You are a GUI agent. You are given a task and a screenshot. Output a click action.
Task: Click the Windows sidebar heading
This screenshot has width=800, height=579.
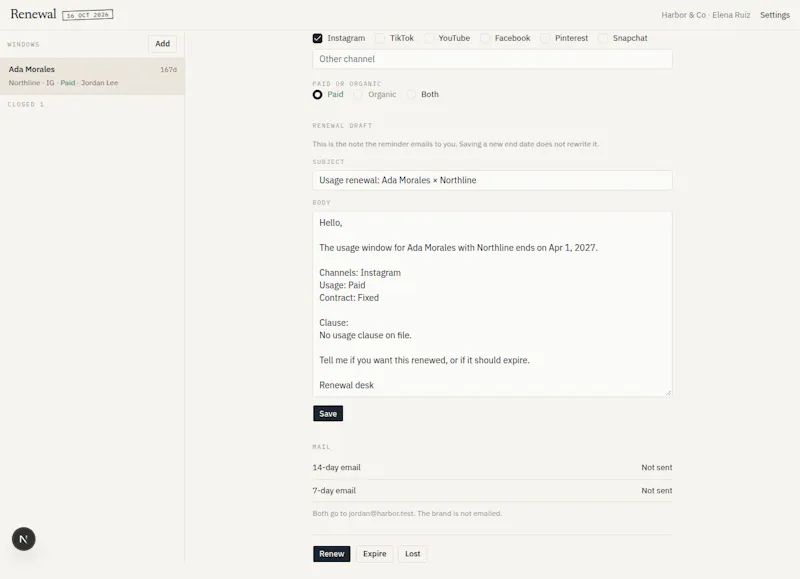(x=23, y=44)
